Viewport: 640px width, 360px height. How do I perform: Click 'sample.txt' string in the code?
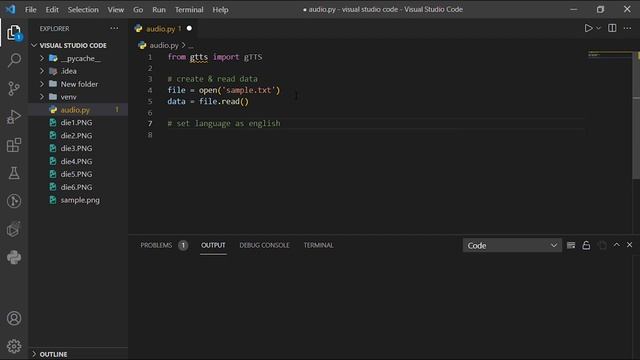point(249,90)
